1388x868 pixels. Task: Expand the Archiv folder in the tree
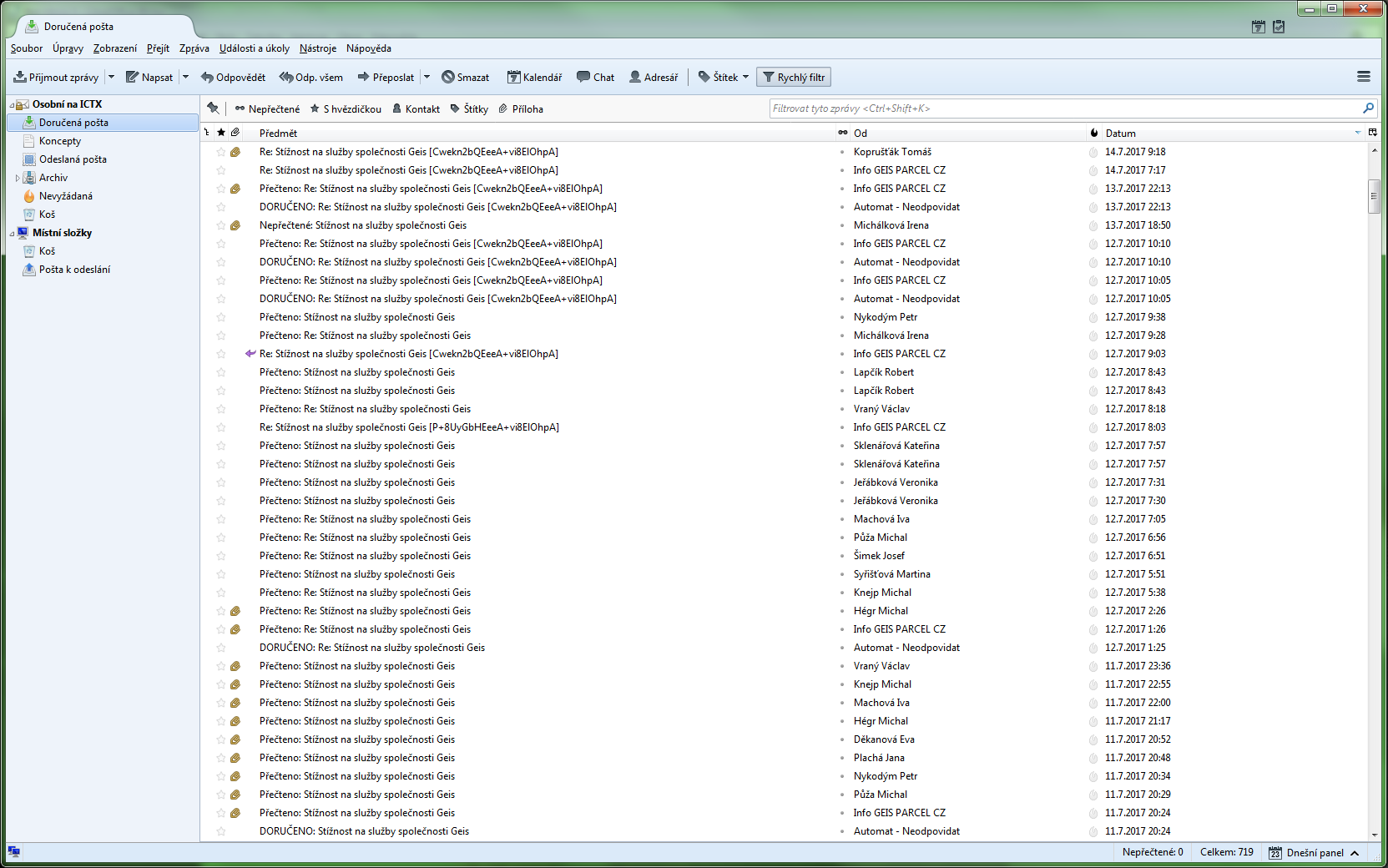pos(18,178)
